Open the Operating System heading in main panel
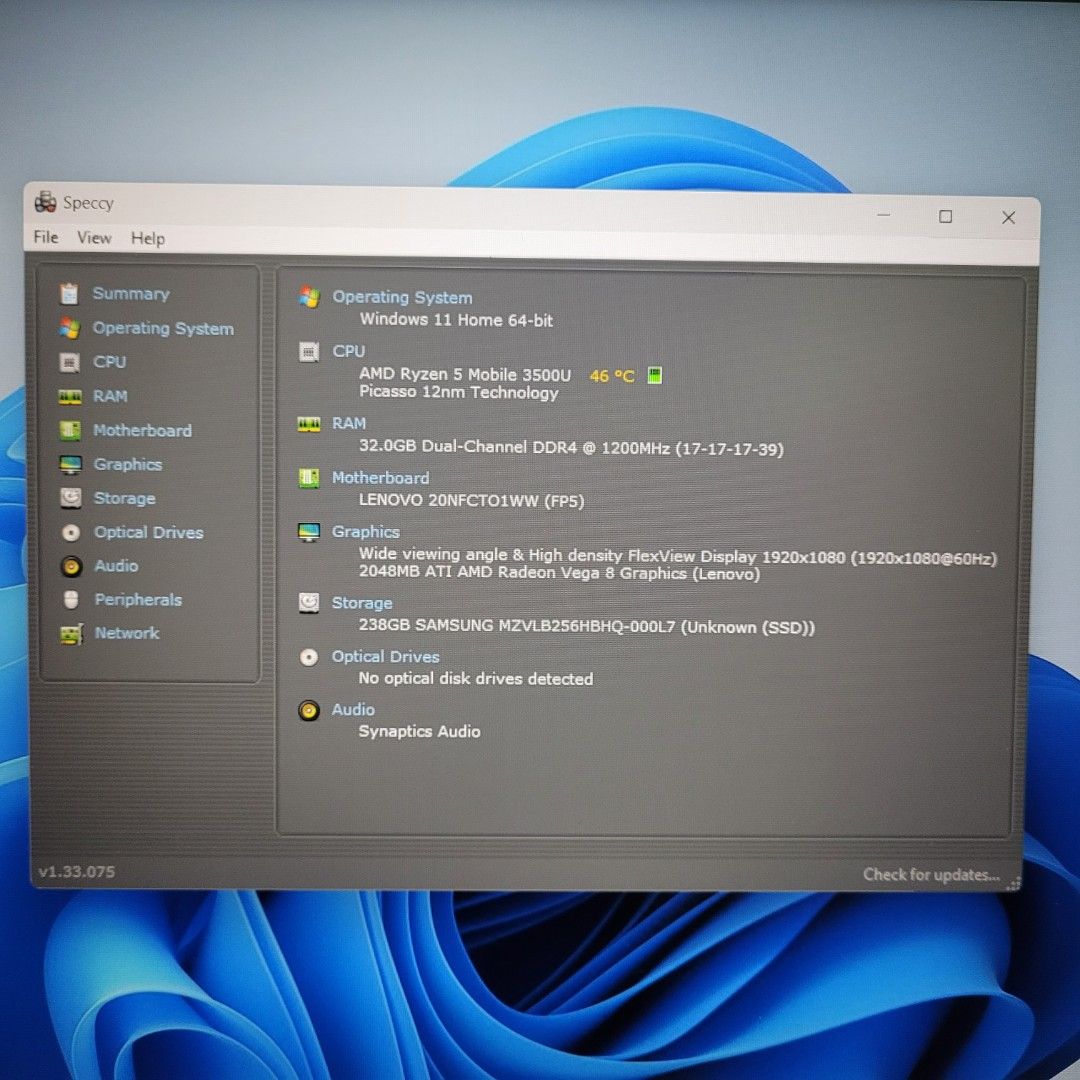The width and height of the screenshot is (1080, 1080). 402,297
